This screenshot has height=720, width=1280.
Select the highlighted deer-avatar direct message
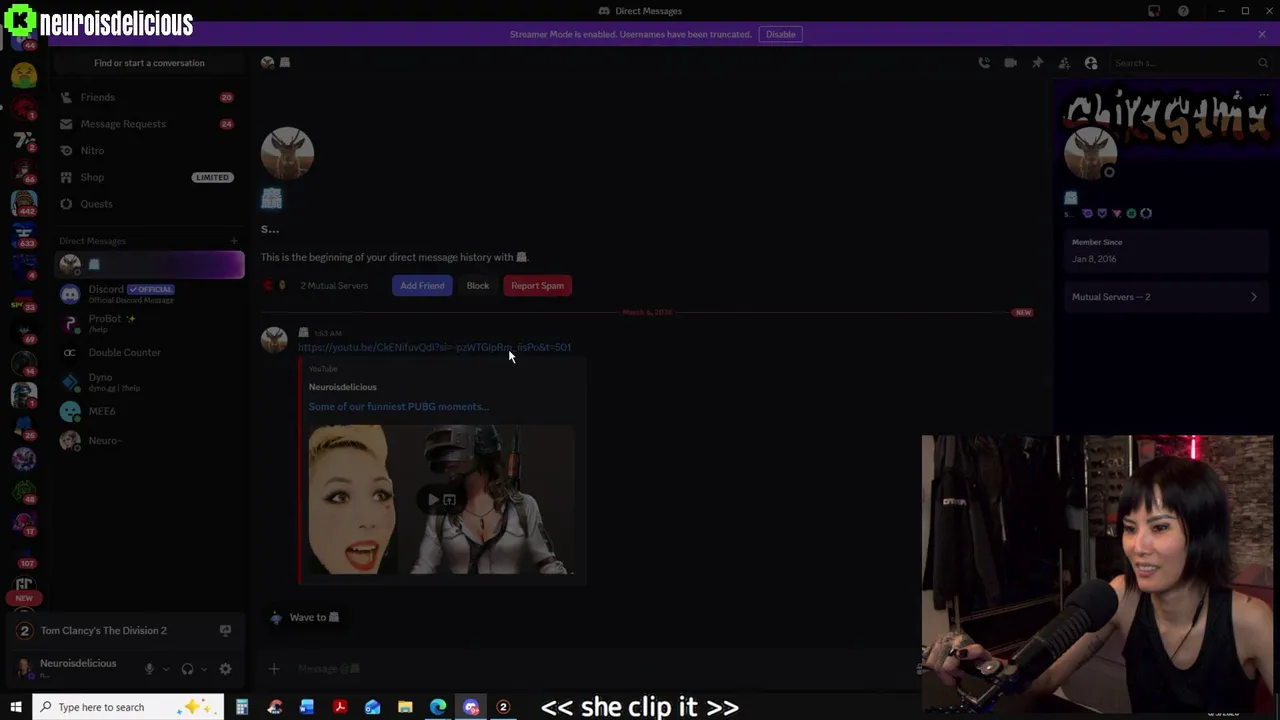coord(149,265)
